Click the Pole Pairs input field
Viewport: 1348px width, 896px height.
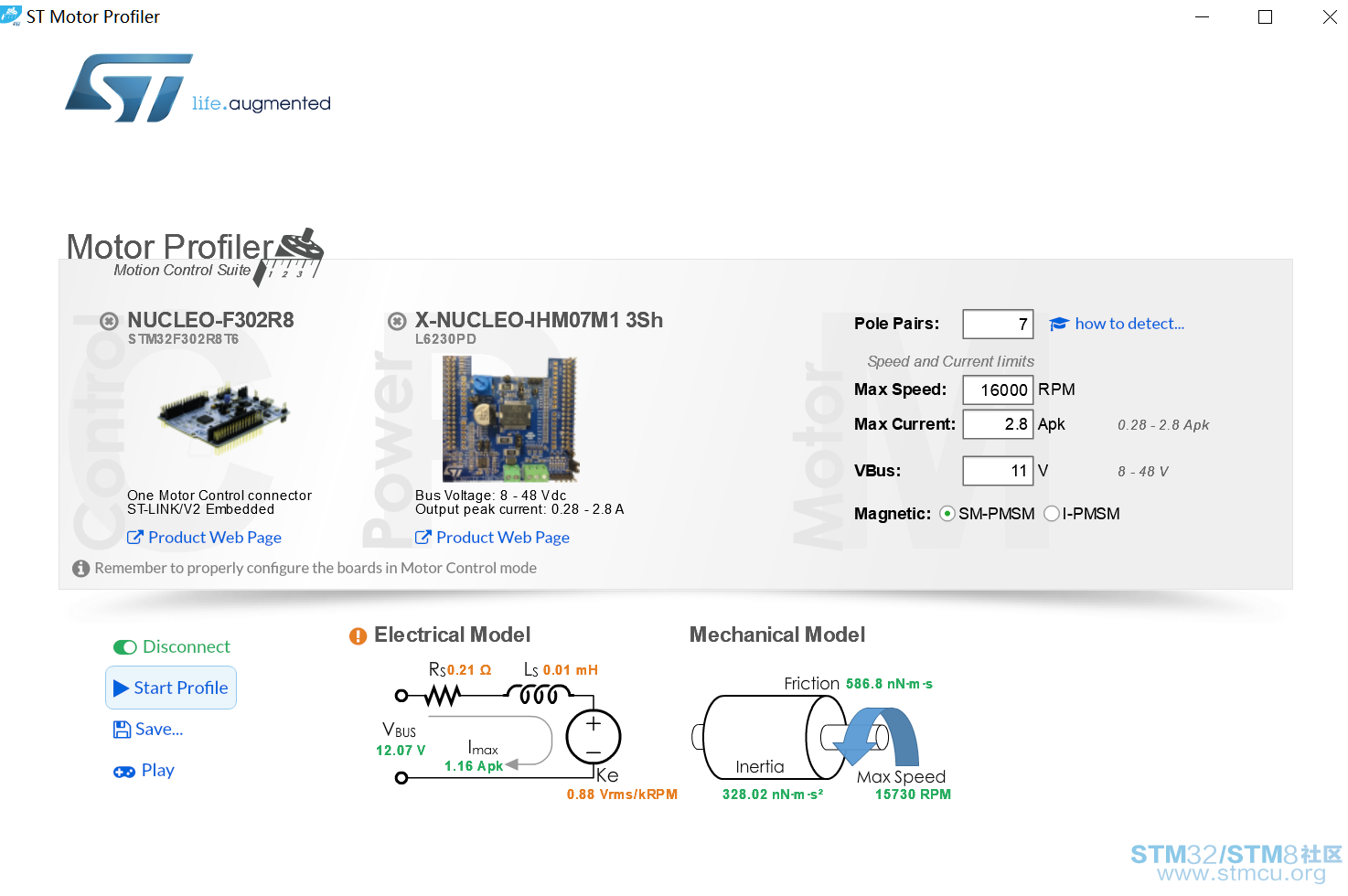[x=998, y=324]
